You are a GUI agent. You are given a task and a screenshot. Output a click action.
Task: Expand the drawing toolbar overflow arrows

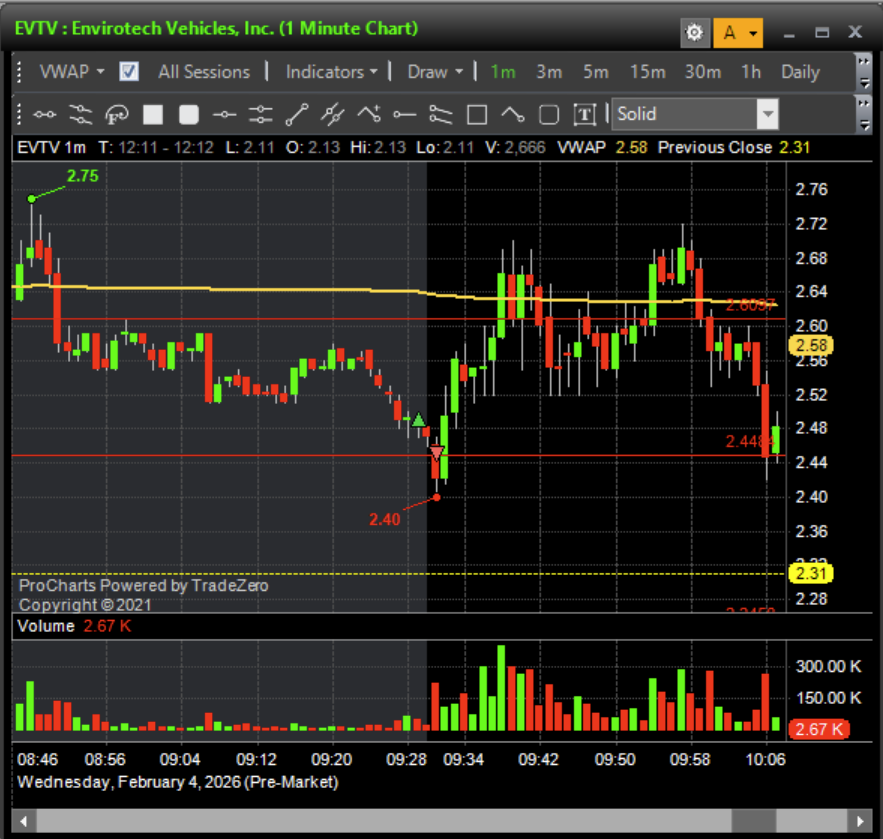(863, 114)
